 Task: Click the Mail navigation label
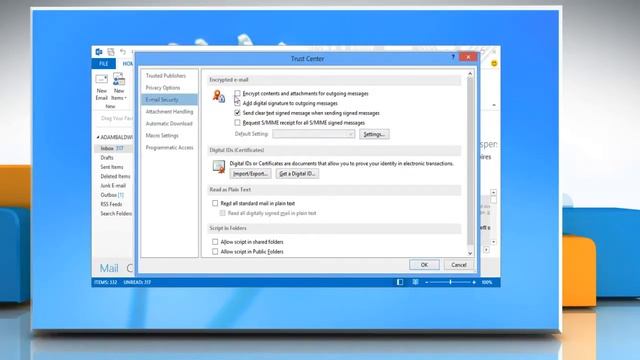coord(109,268)
